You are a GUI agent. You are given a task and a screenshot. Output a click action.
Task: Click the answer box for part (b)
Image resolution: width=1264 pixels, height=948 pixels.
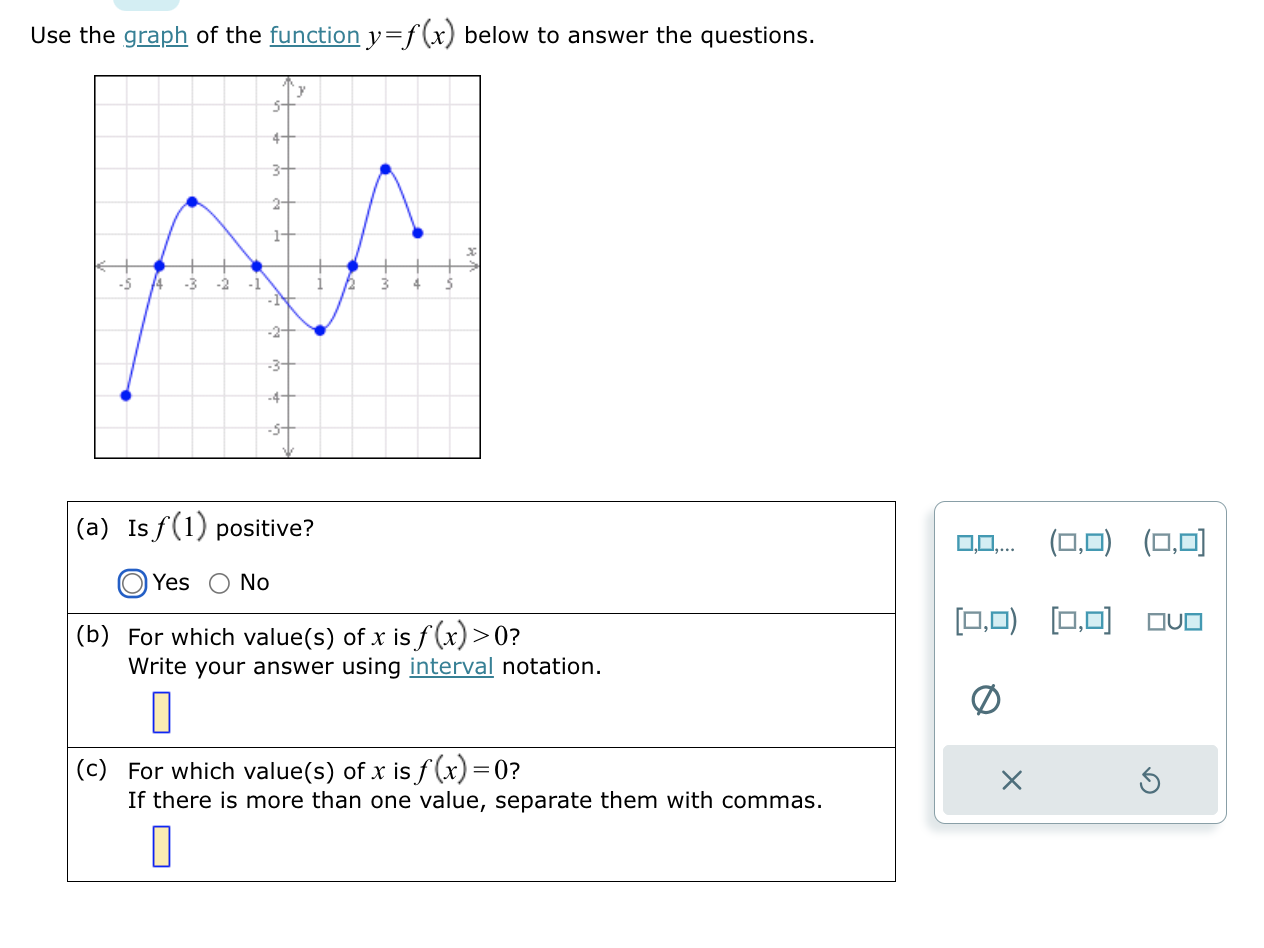point(162,712)
